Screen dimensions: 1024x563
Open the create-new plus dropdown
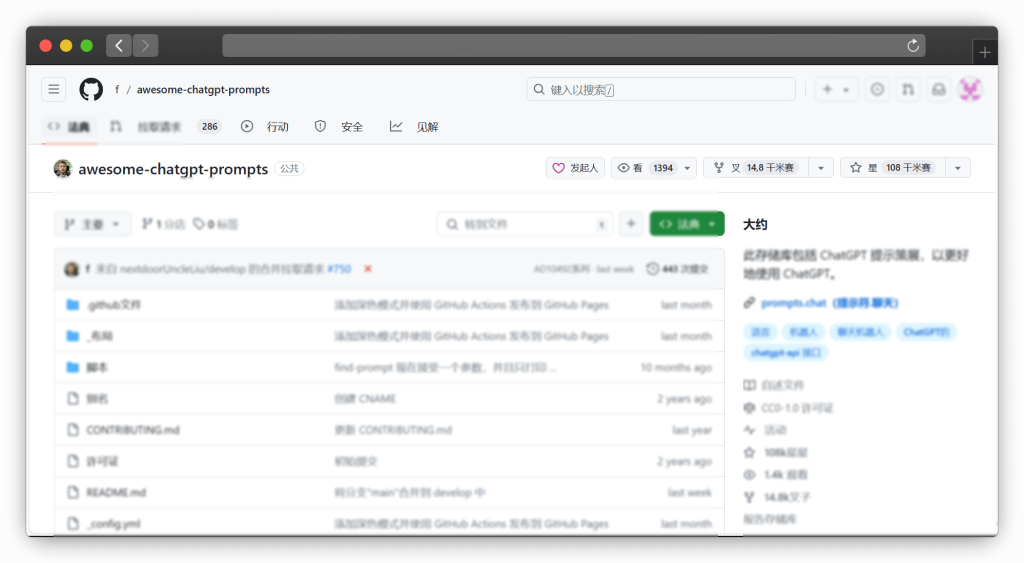coord(835,89)
